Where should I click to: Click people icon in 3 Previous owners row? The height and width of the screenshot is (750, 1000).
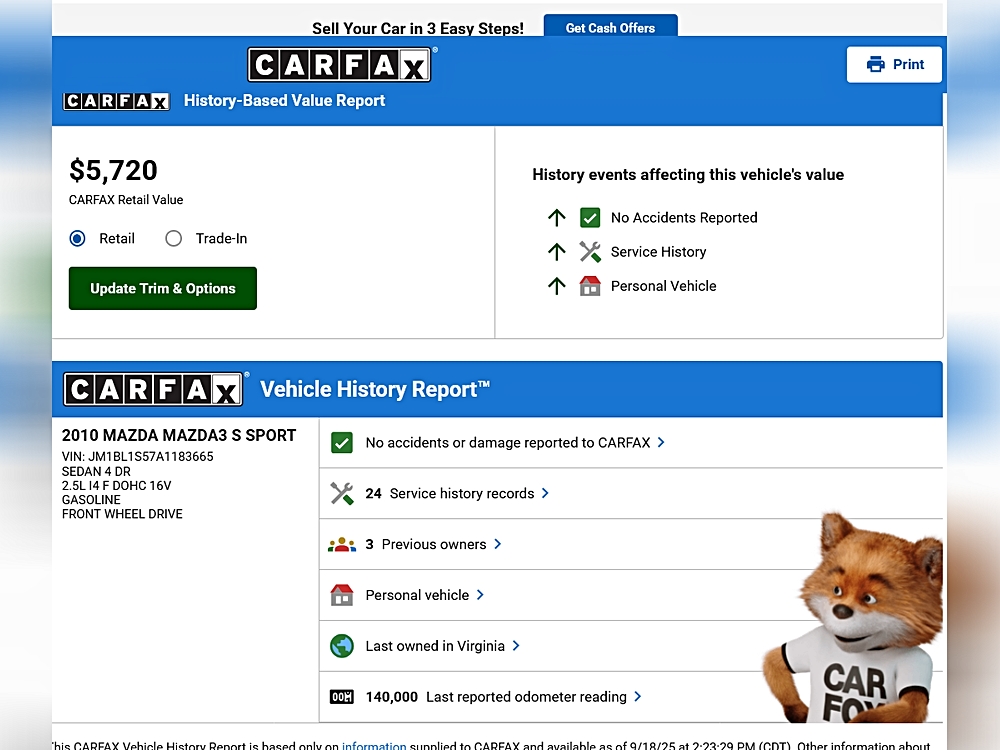point(342,545)
